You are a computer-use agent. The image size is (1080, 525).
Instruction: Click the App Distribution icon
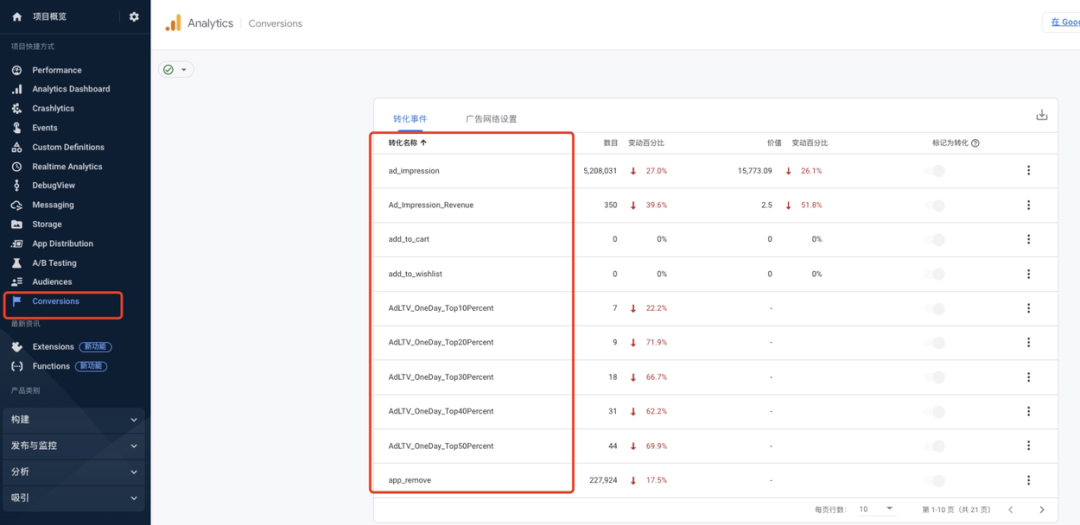17,243
